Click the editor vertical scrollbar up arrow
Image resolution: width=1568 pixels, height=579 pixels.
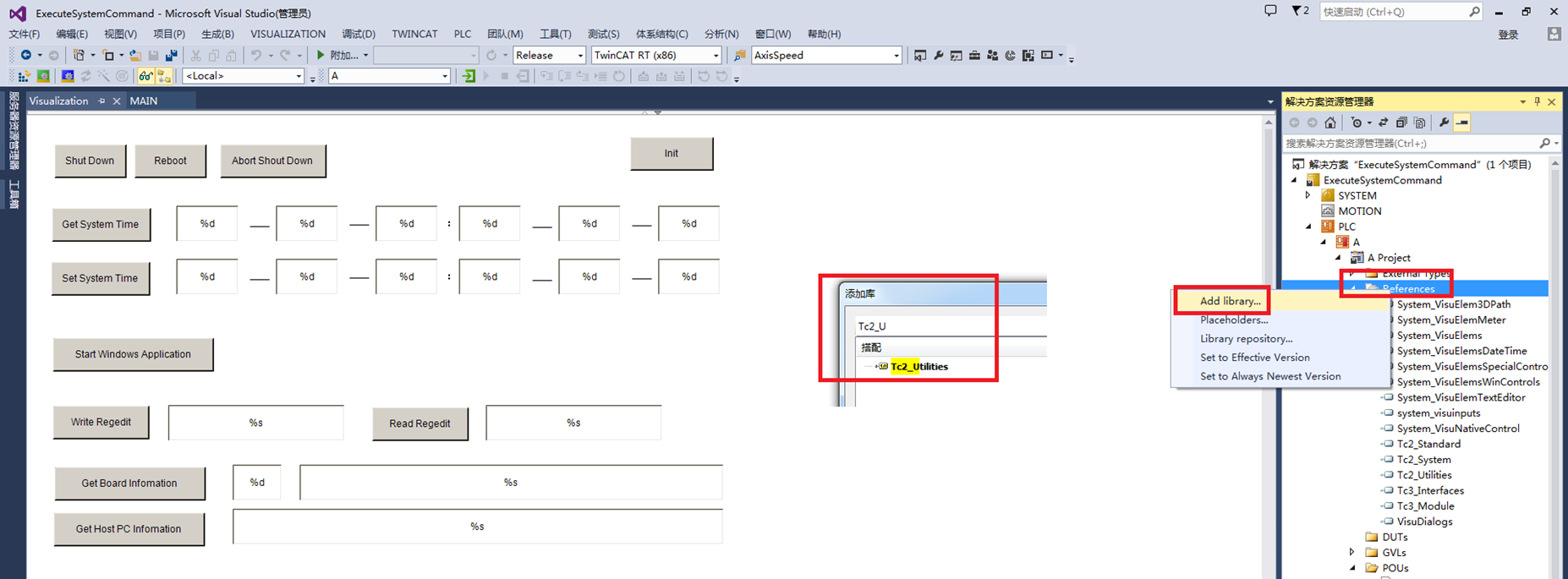[1268, 123]
